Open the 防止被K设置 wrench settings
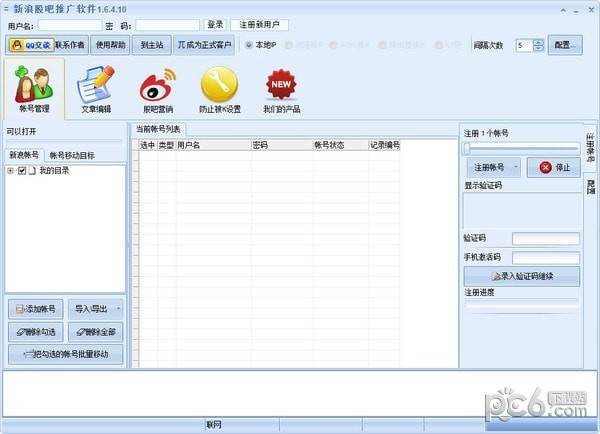Screen dimensions: 600x434 tap(219, 88)
